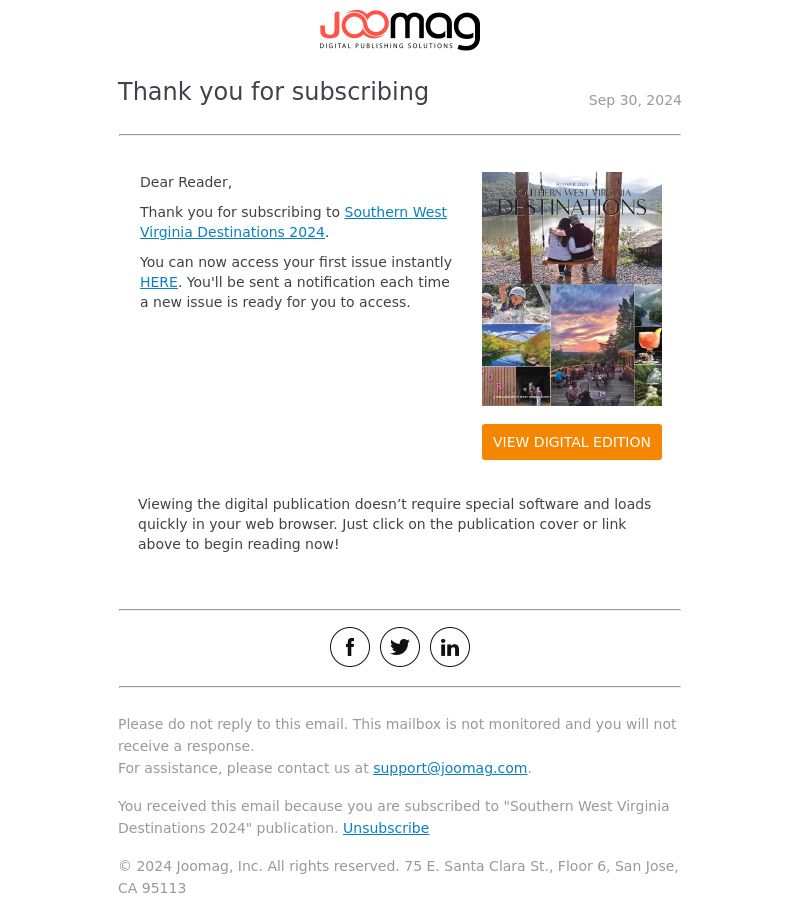Image resolution: width=800 pixels, height=924 pixels.
Task: Click the Sep 30, 2024 date
Action: pyautogui.click(x=635, y=100)
